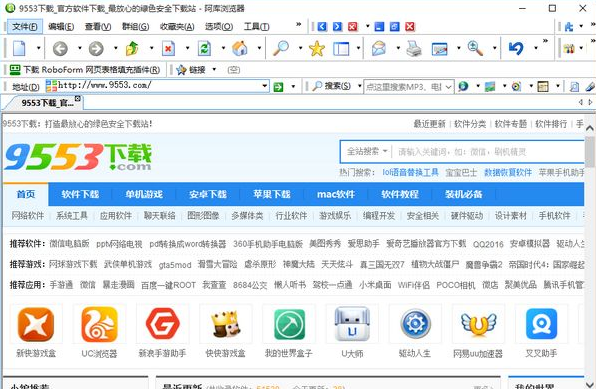The width and height of the screenshot is (596, 389).
Task: Open the 网络软件 category link
Action: click(27, 216)
